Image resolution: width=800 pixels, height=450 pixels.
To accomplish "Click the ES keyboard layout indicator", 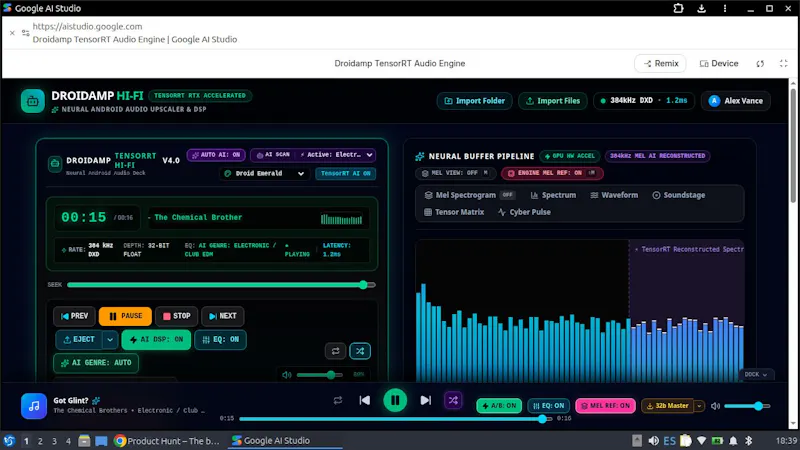I will pyautogui.click(x=669, y=441).
